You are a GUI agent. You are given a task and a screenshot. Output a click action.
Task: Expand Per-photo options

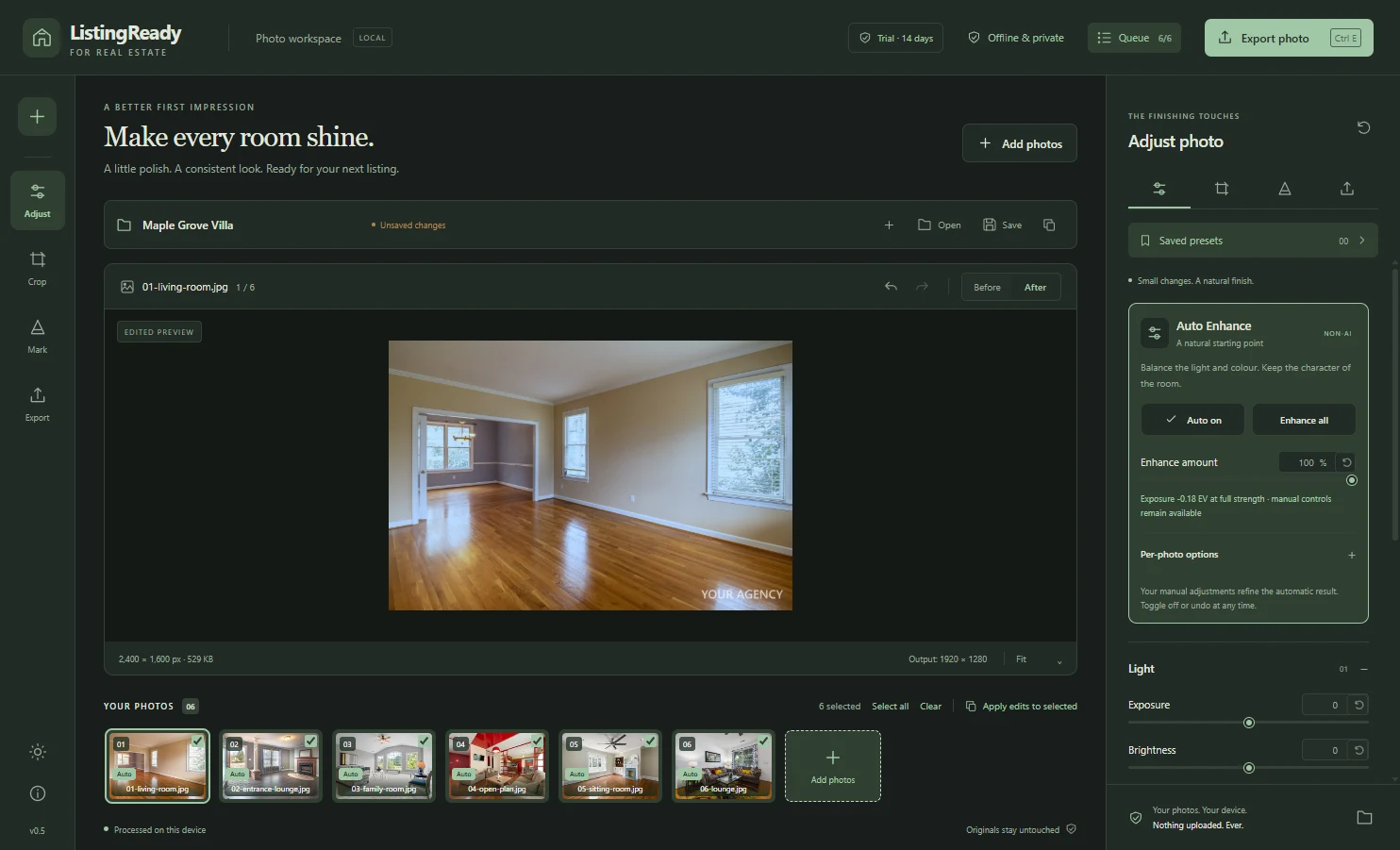tap(1247, 555)
